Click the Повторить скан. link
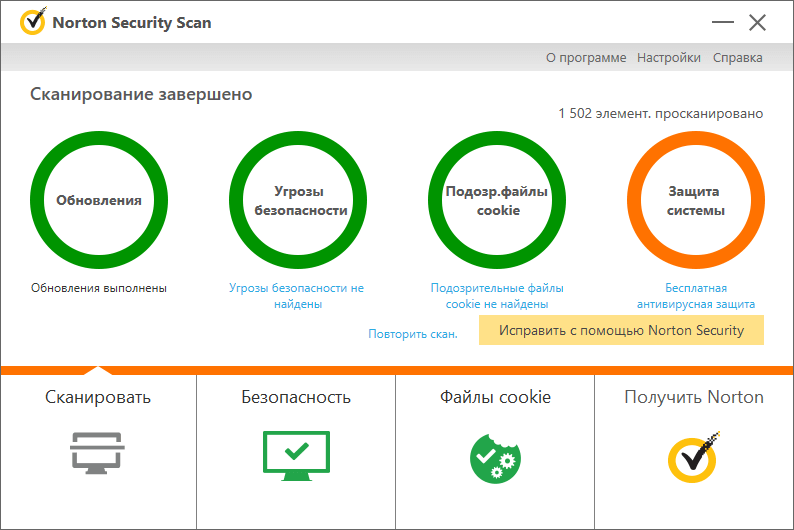 coord(412,334)
